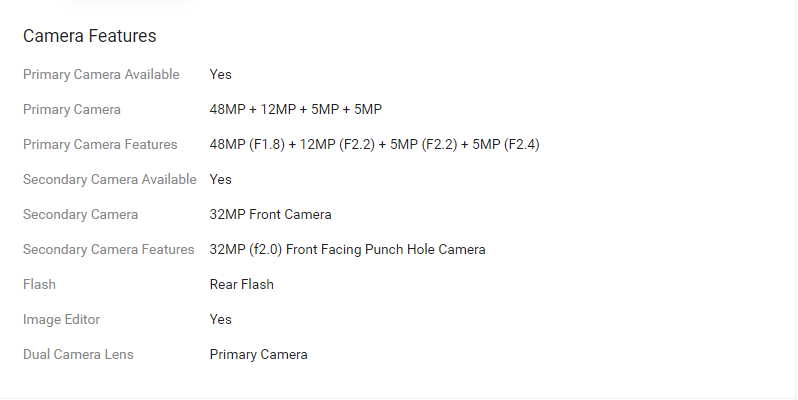
Task: Select the Dual Camera Lens label
Action: [78, 354]
